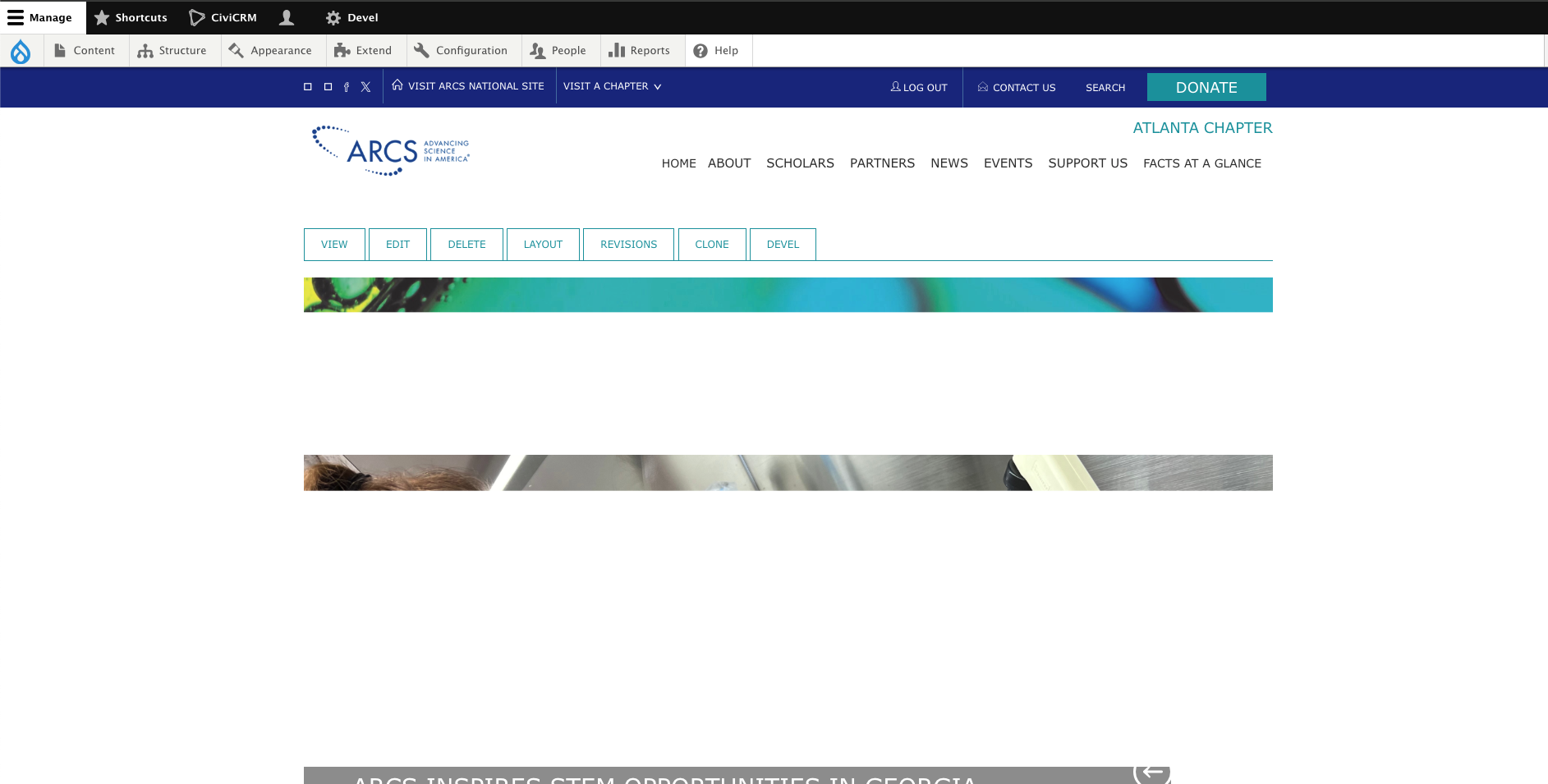Click the colorful banner image strip

(x=788, y=295)
